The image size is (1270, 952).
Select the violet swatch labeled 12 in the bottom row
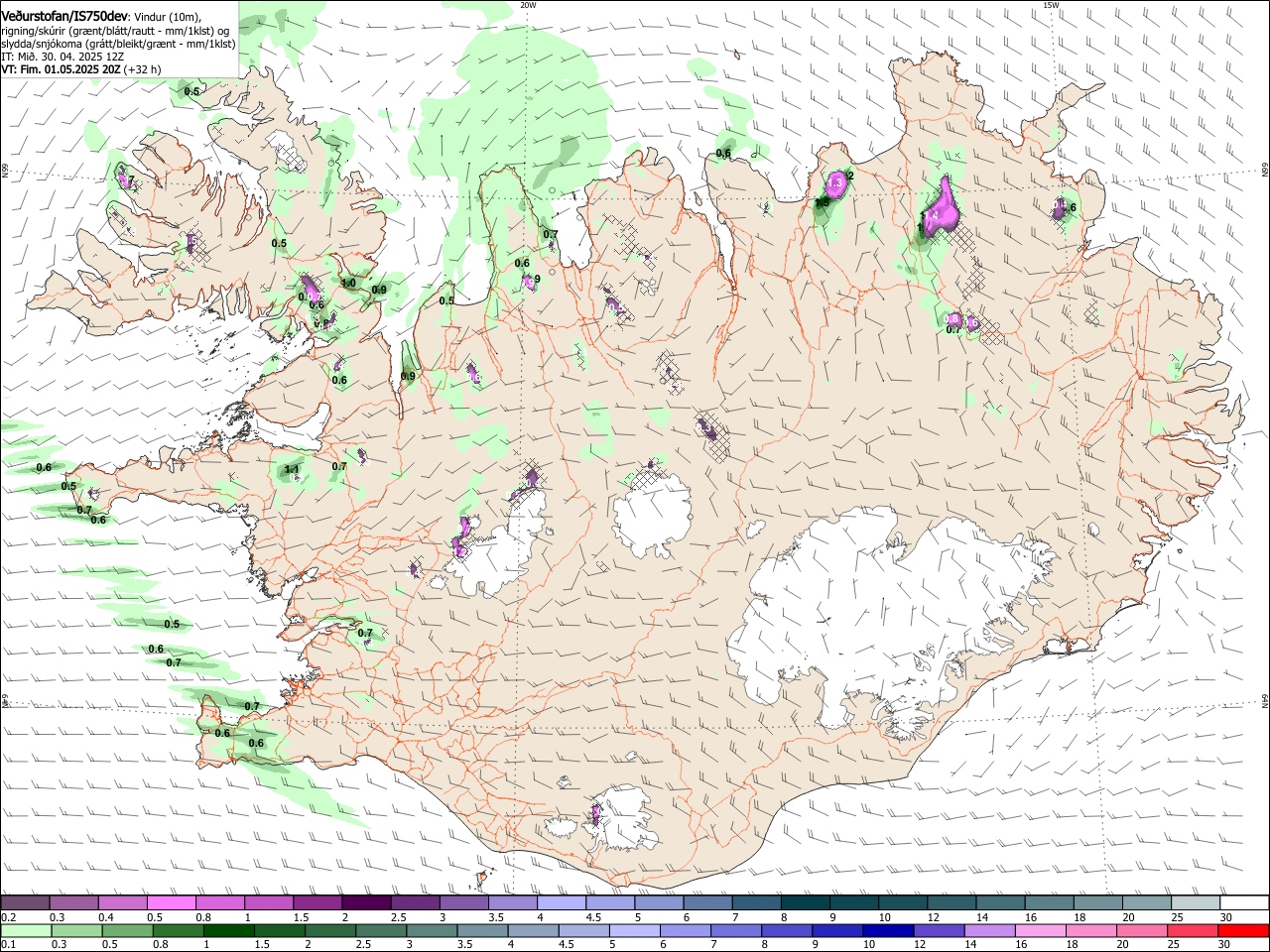coord(938,930)
